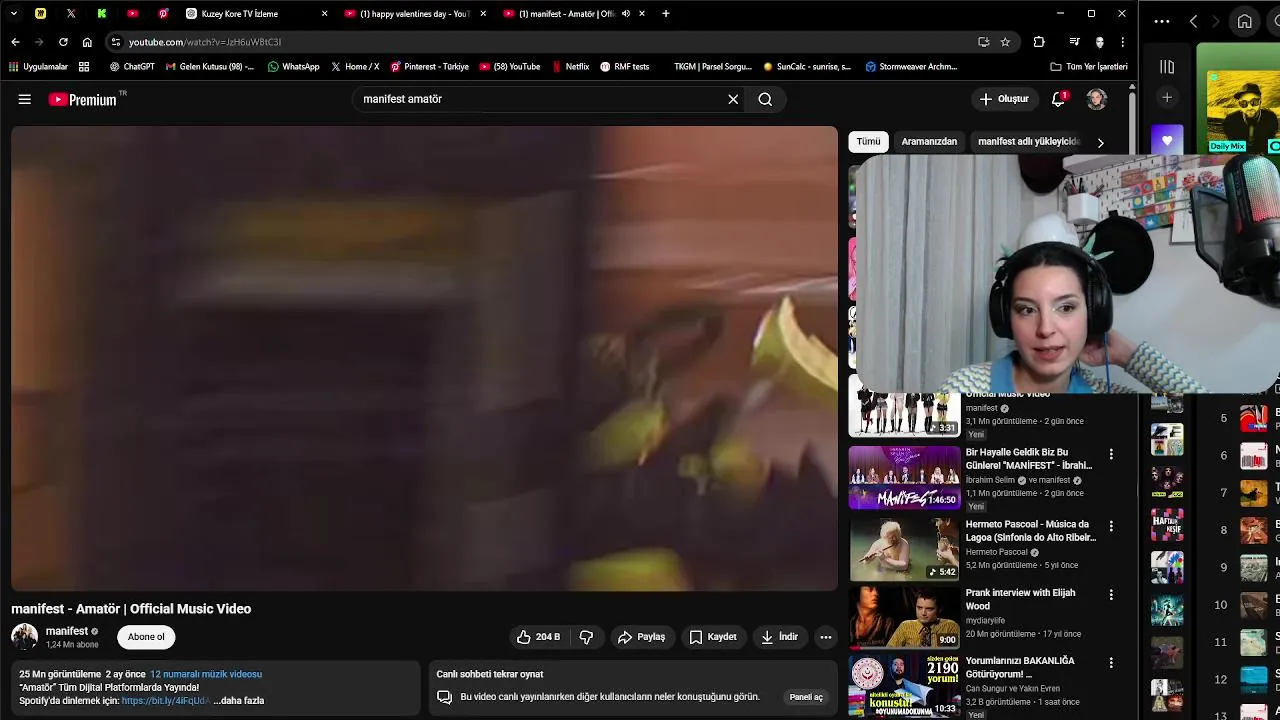Open new tab with plus button

tap(666, 14)
